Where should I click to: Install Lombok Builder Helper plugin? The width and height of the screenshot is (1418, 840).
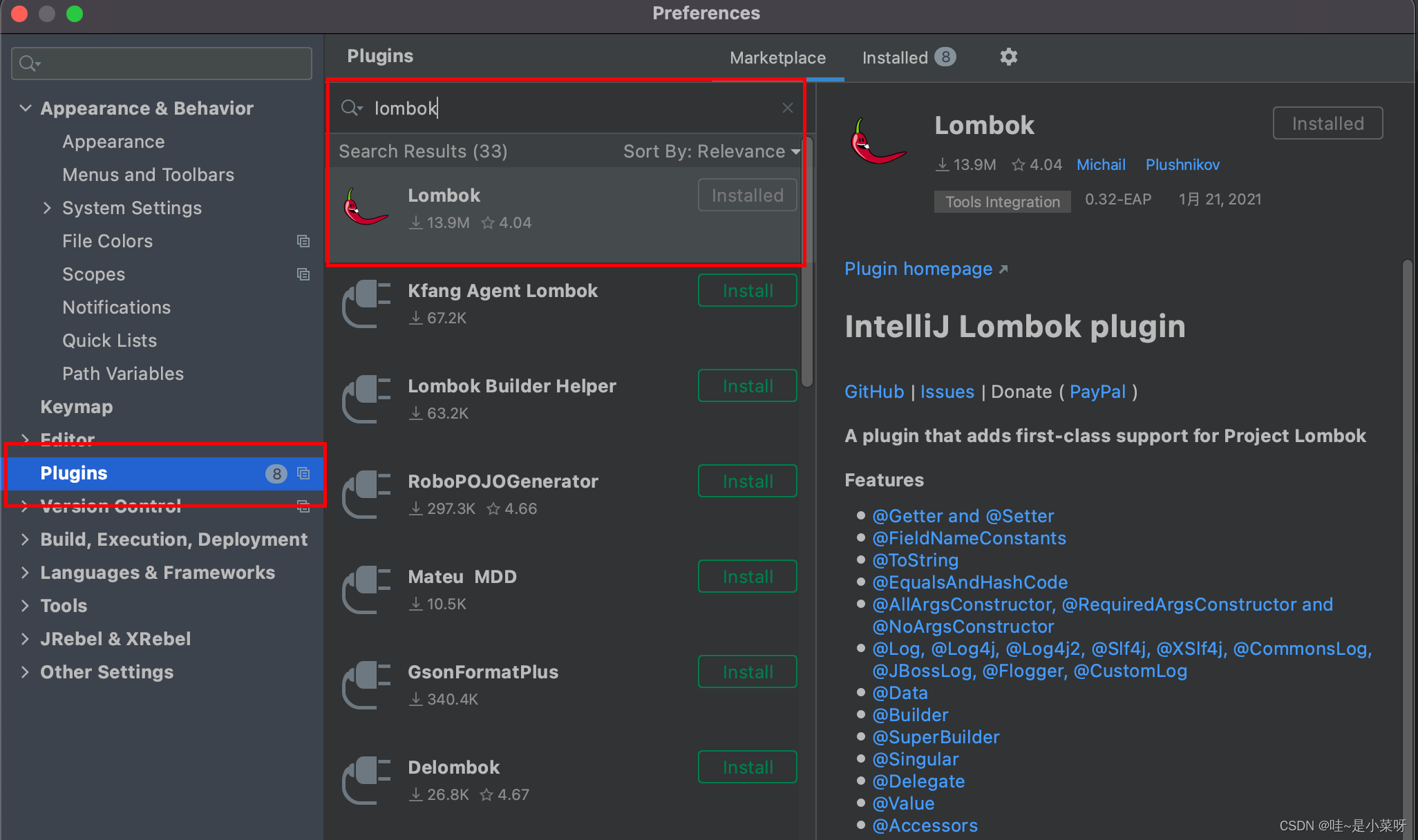point(748,386)
